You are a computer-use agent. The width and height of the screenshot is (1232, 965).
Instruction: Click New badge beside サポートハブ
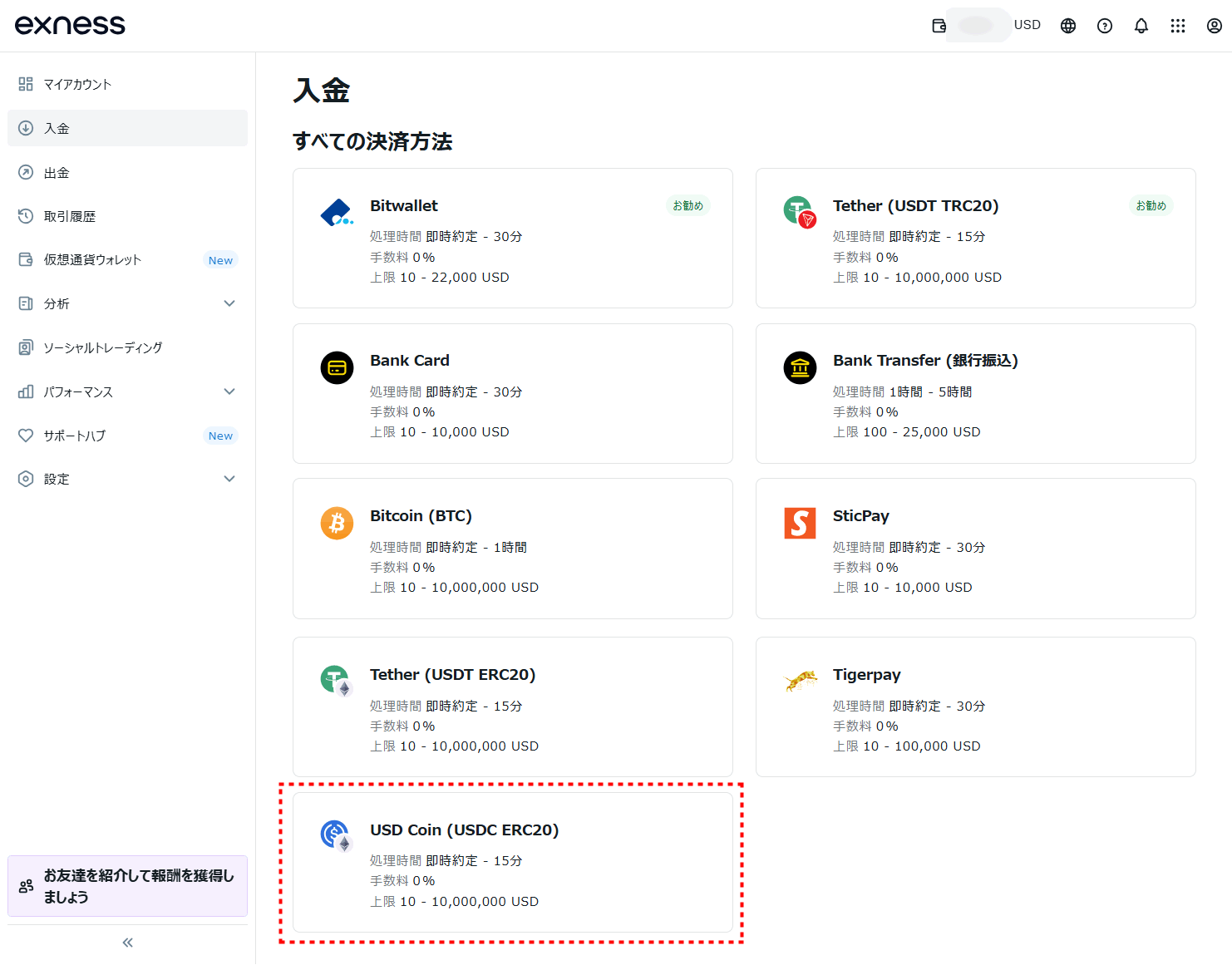[x=220, y=436]
